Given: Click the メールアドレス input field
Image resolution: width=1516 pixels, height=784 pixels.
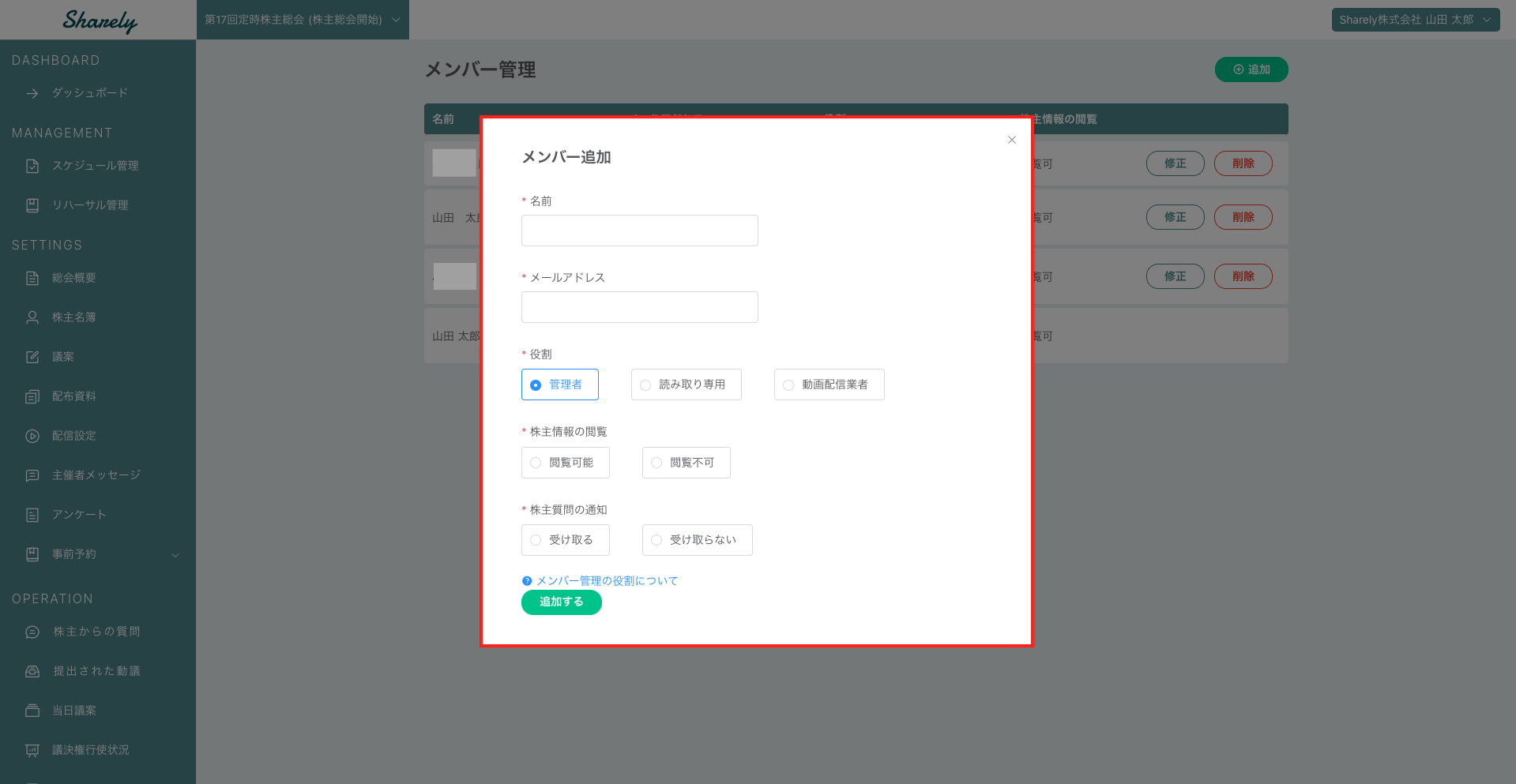Looking at the screenshot, I should click(x=639, y=307).
